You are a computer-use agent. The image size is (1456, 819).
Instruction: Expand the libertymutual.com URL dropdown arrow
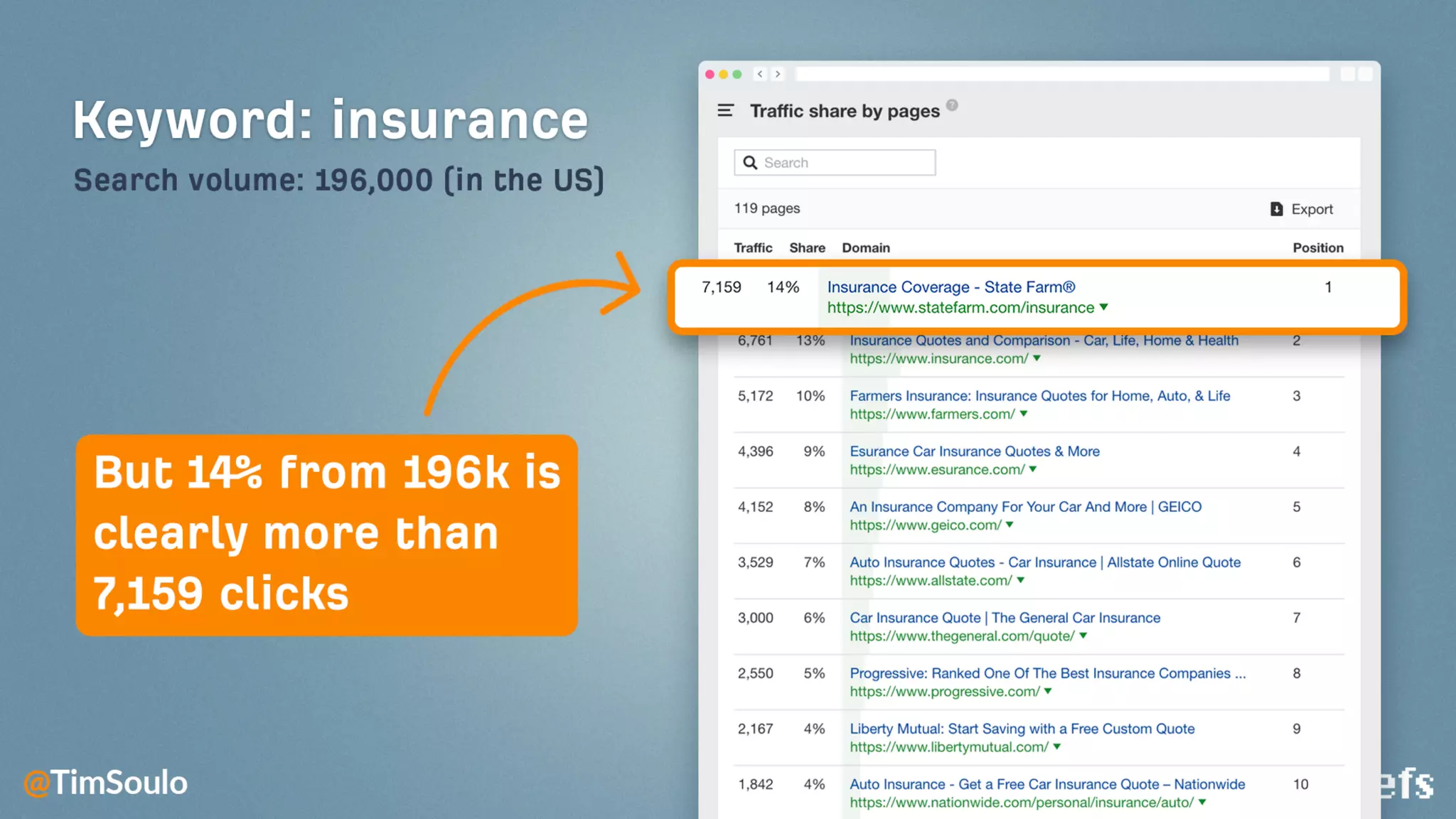click(x=1057, y=746)
